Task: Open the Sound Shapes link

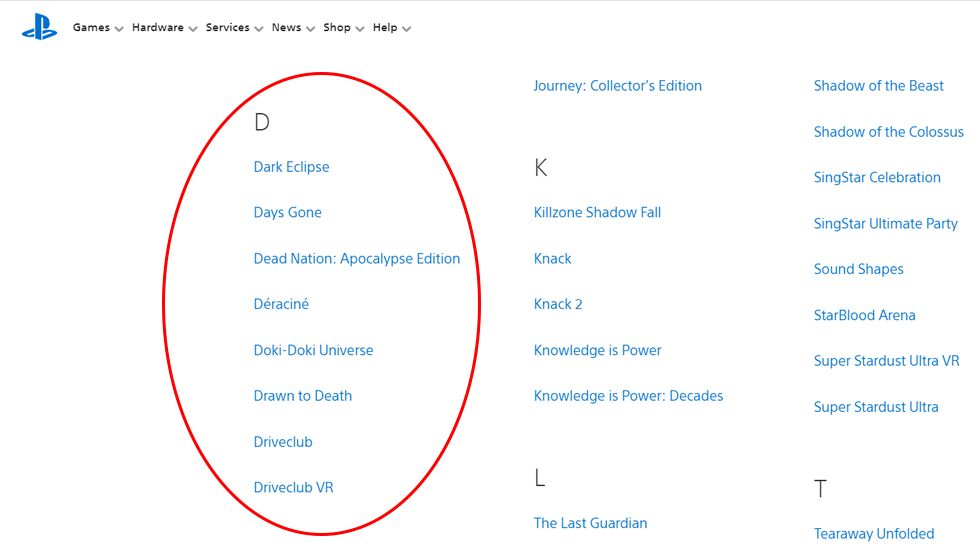Action: pyautogui.click(x=858, y=269)
